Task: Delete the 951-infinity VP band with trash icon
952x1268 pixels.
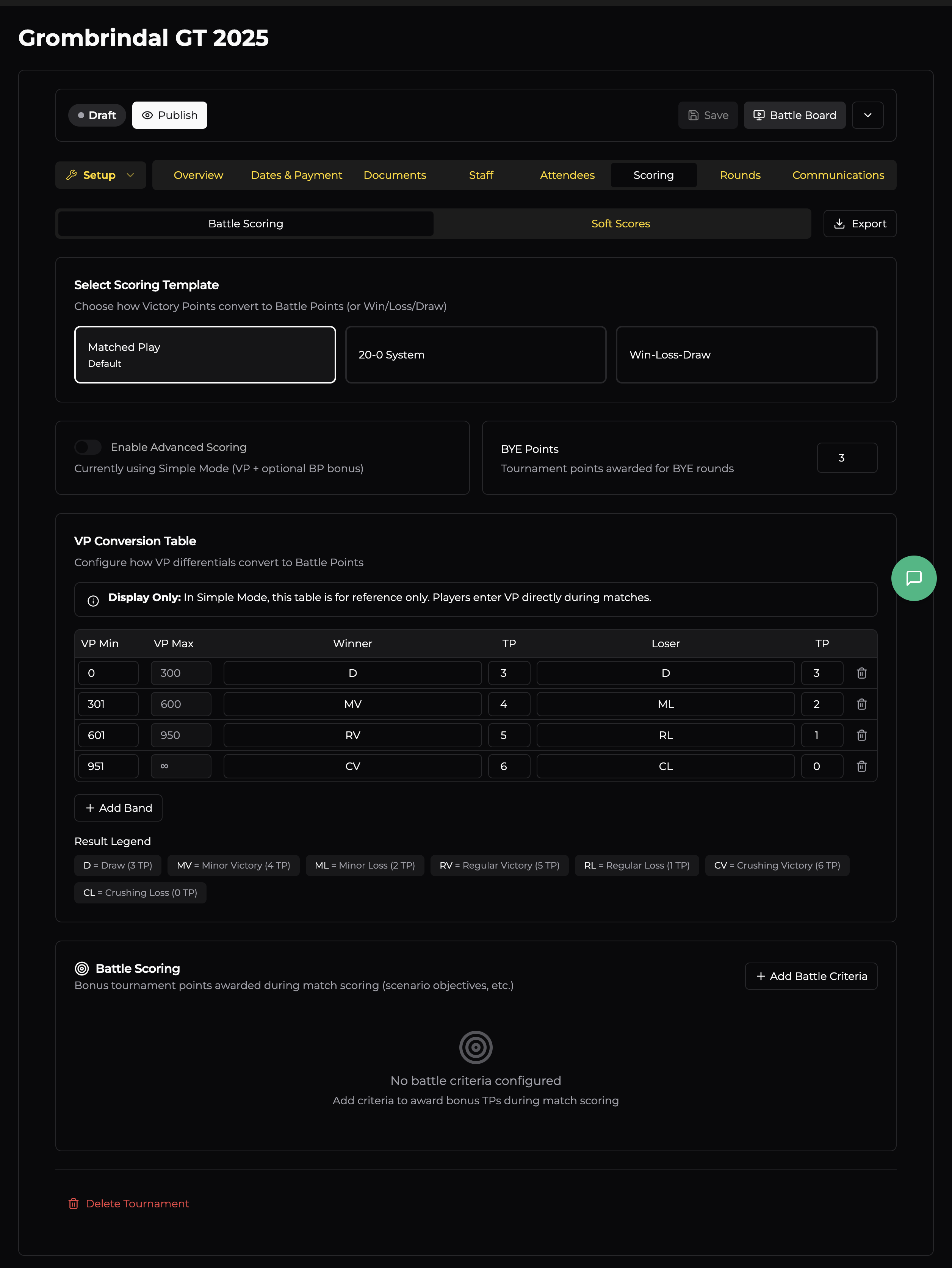Action: tap(861, 766)
